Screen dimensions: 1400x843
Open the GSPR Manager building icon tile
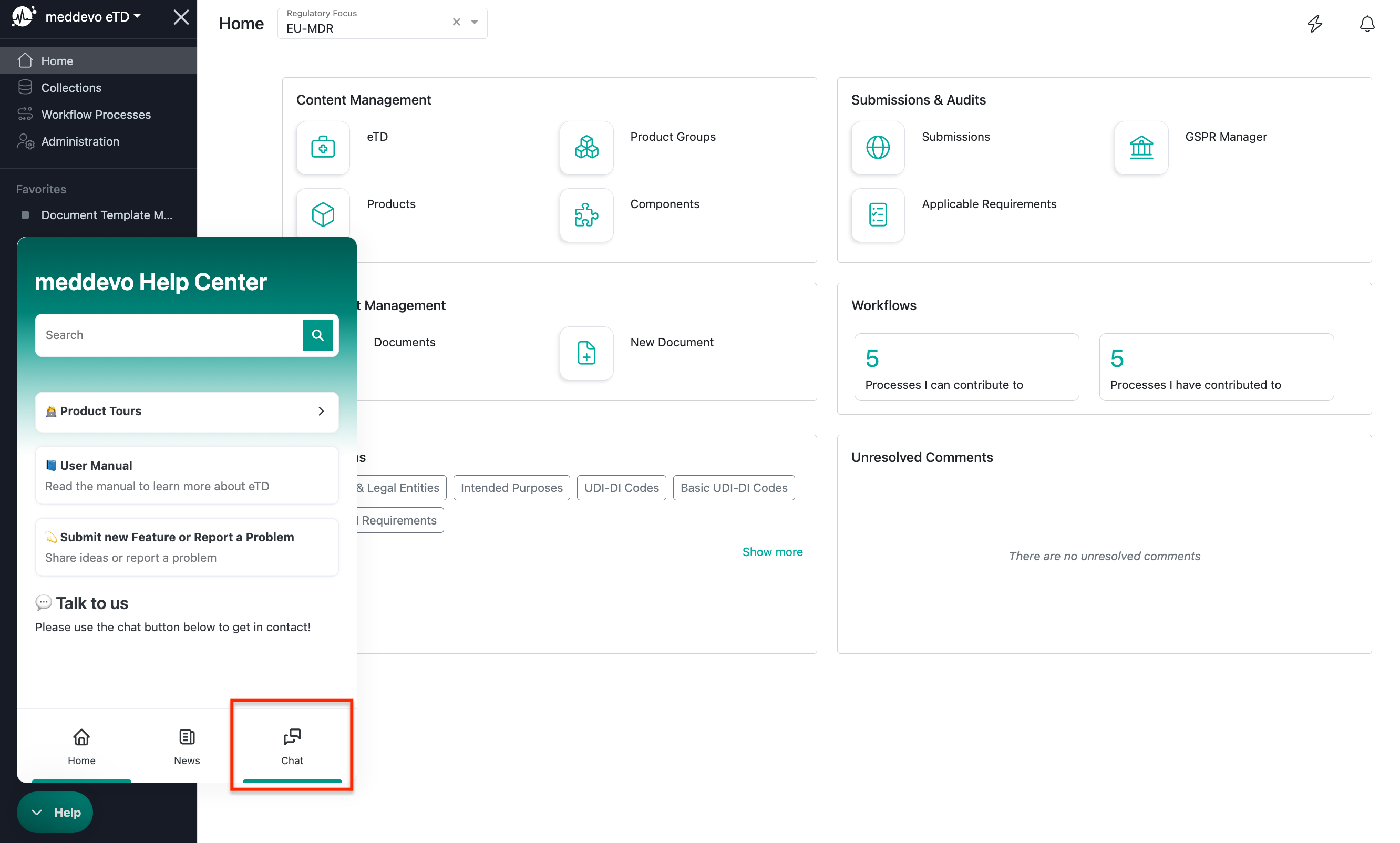click(x=1141, y=148)
